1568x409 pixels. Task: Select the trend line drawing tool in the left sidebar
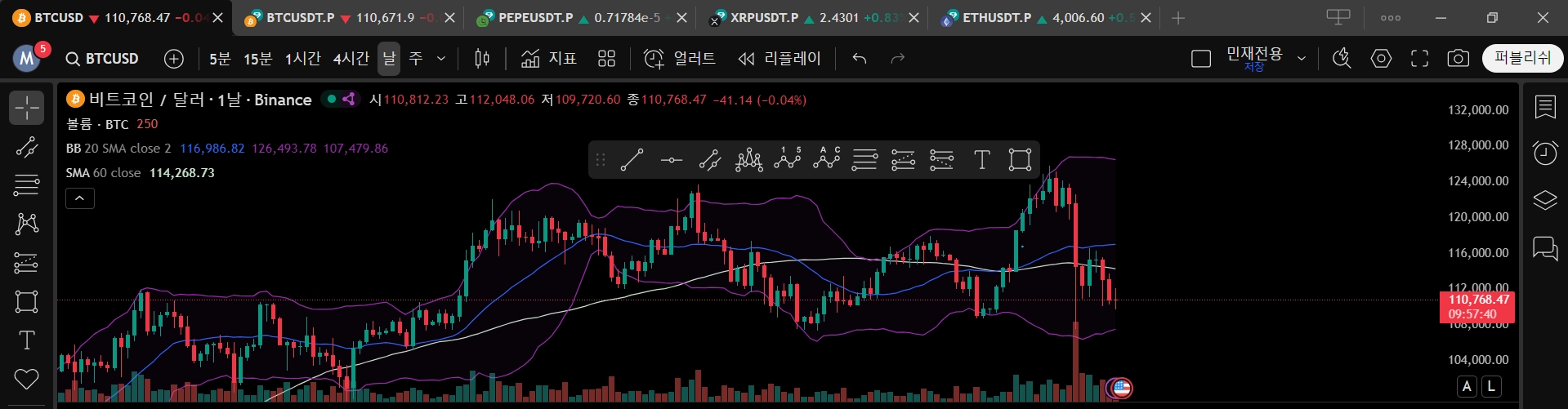point(26,147)
